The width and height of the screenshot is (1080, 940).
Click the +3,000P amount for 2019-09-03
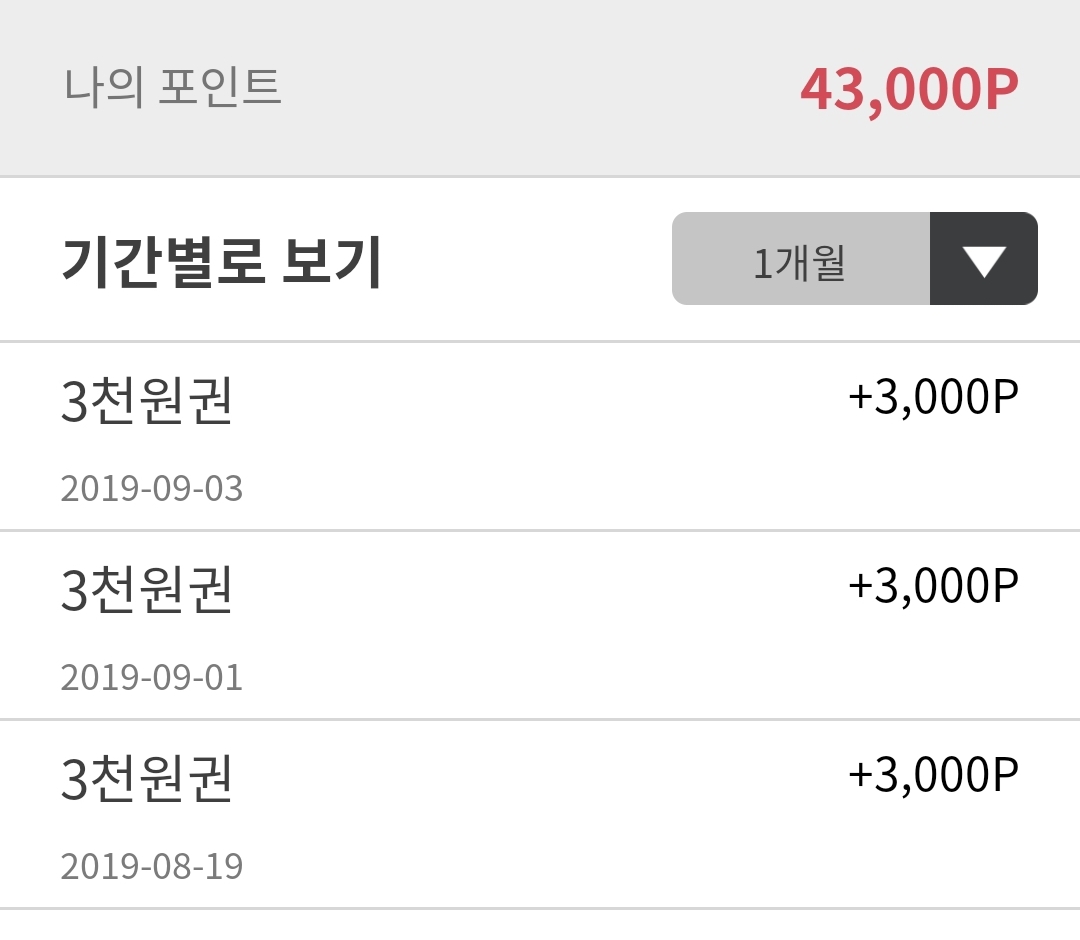(932, 397)
